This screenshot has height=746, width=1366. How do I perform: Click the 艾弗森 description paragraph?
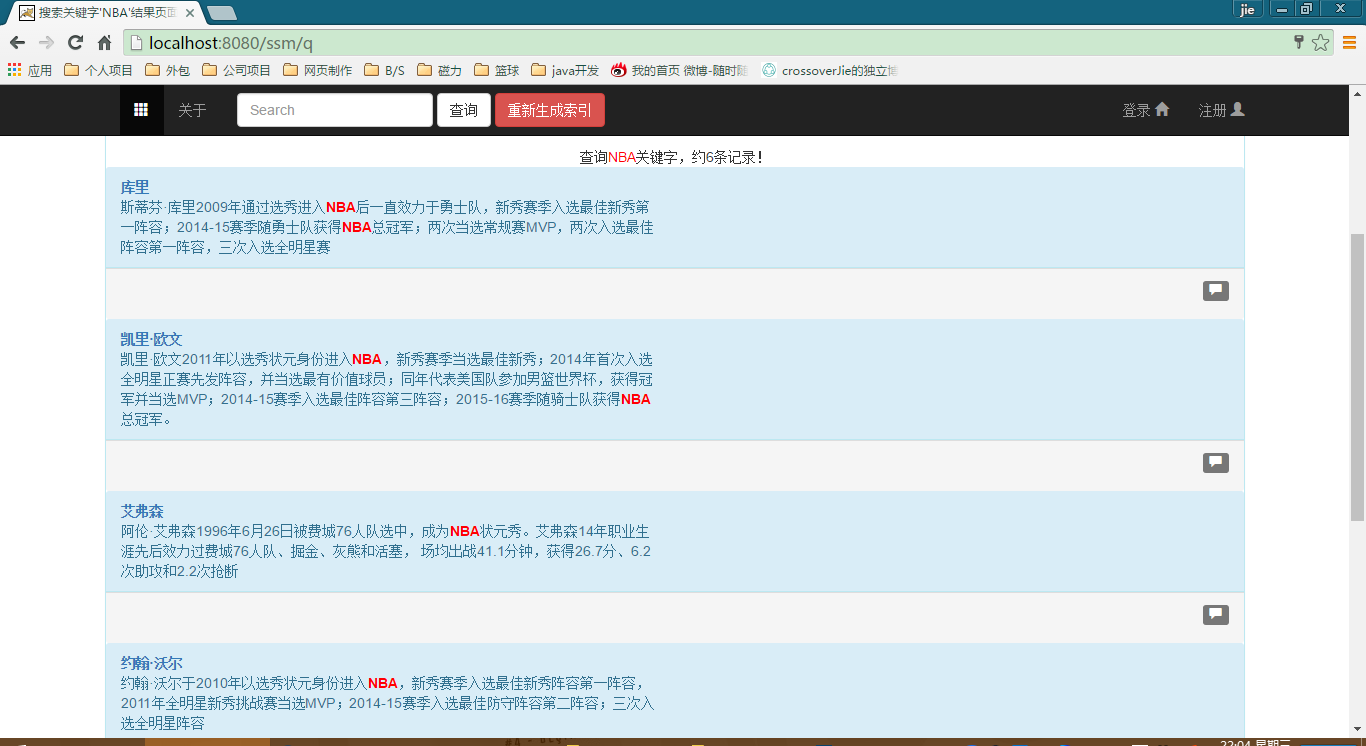point(386,551)
